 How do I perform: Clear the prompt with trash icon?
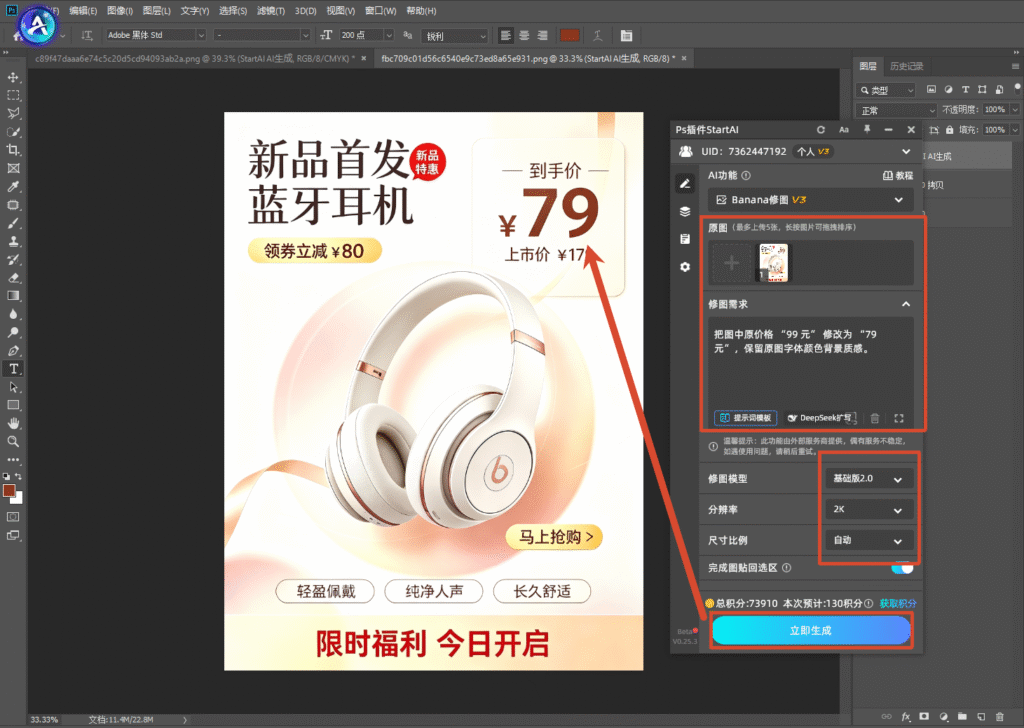coord(874,419)
